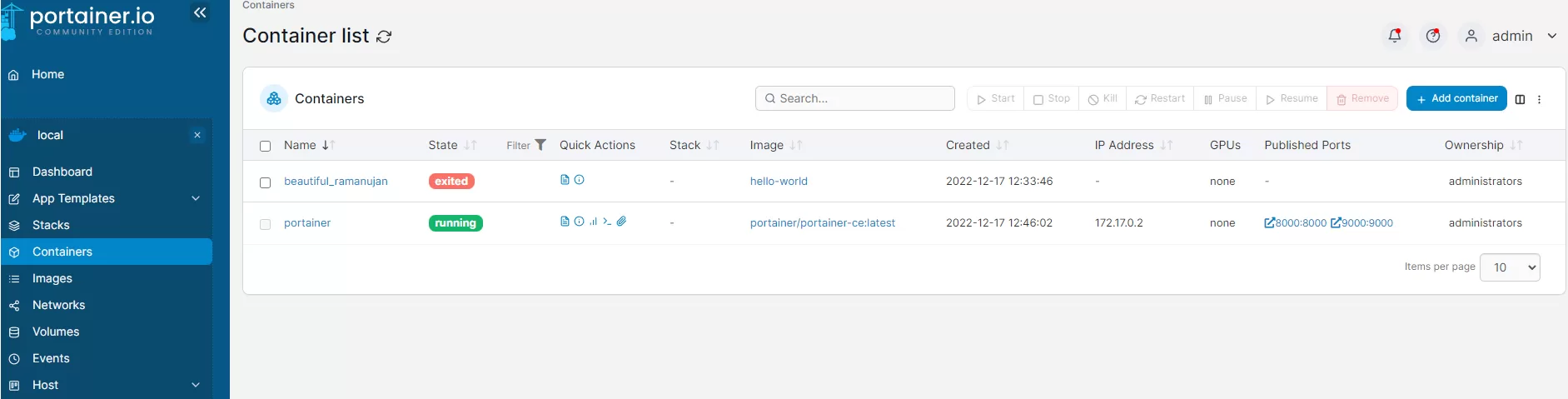
Task: Click the 172.17.0.2 IP address cell
Action: 1119,222
